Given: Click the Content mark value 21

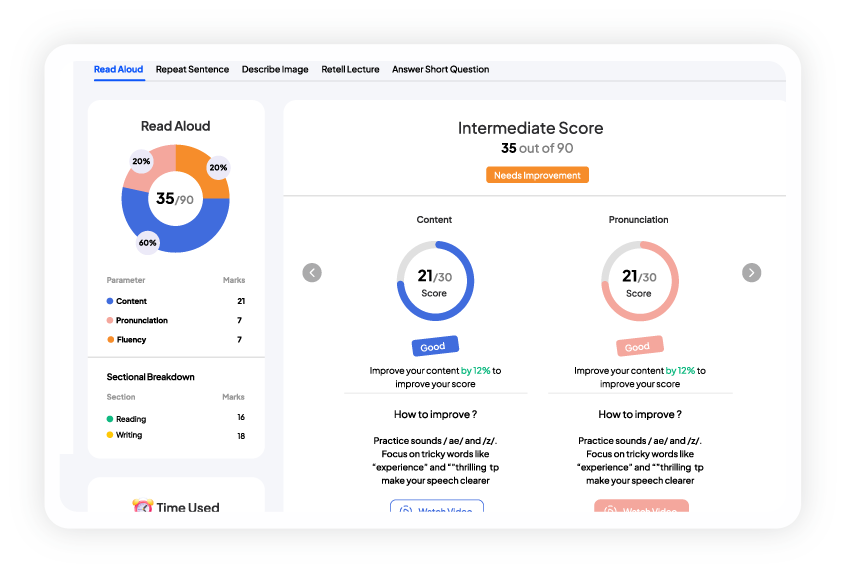Looking at the screenshot, I should click(x=241, y=301).
